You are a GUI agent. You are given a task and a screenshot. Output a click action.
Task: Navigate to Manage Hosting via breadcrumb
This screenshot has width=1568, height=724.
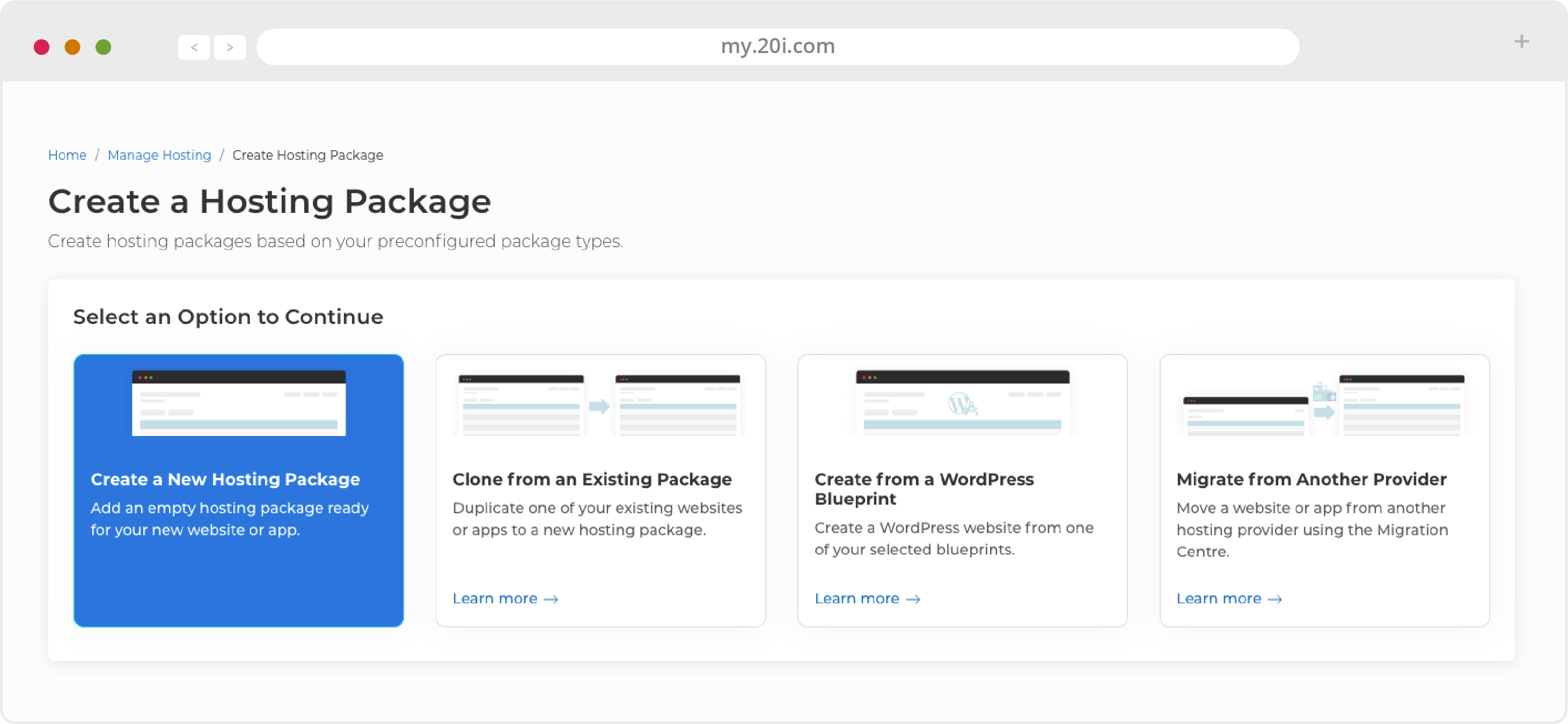click(x=160, y=154)
